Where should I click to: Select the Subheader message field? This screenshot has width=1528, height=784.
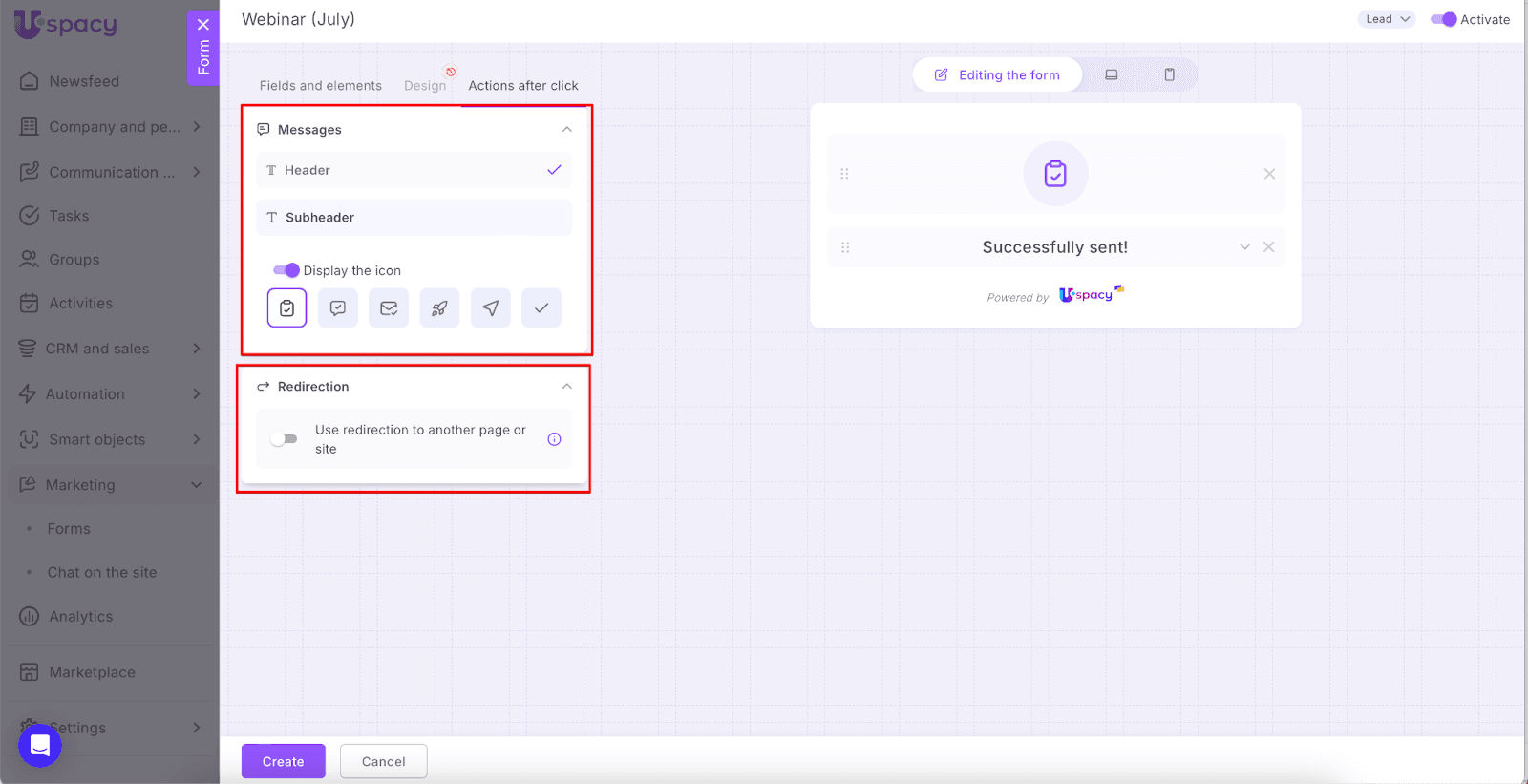(414, 218)
